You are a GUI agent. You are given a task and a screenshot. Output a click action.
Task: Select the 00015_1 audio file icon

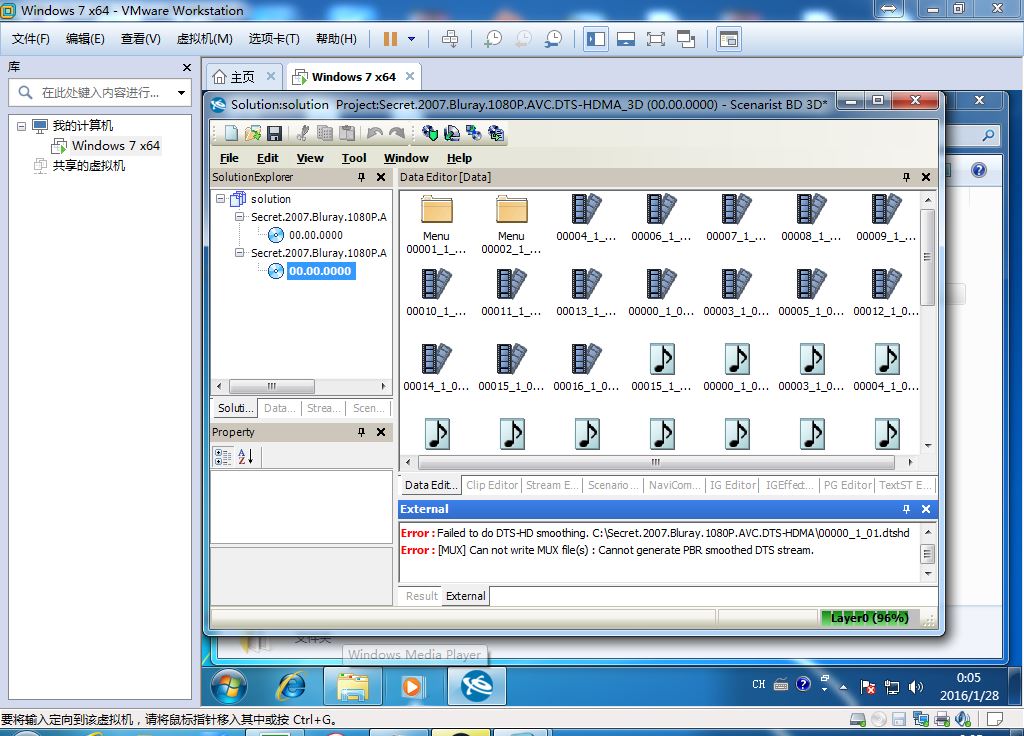(662, 360)
